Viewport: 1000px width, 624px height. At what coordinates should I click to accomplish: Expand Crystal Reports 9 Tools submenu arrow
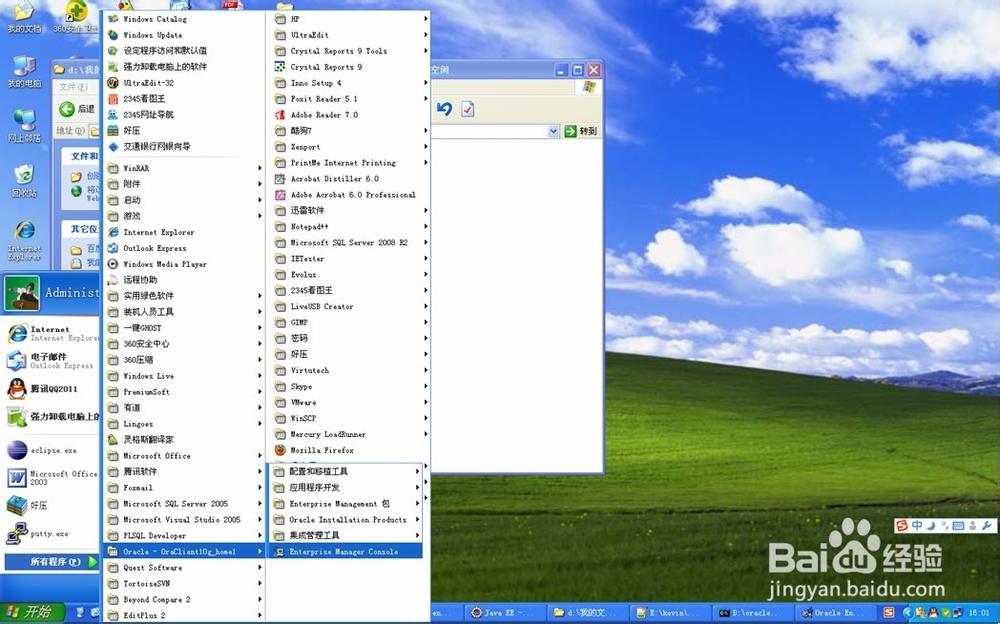click(425, 50)
